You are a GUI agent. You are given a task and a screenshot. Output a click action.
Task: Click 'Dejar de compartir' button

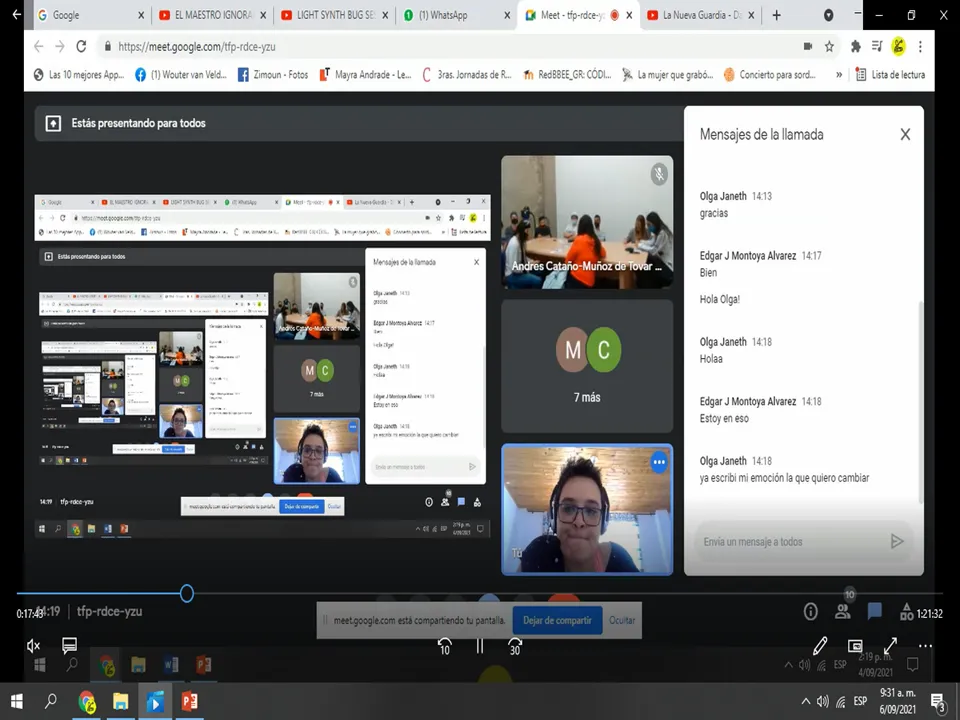pos(557,620)
